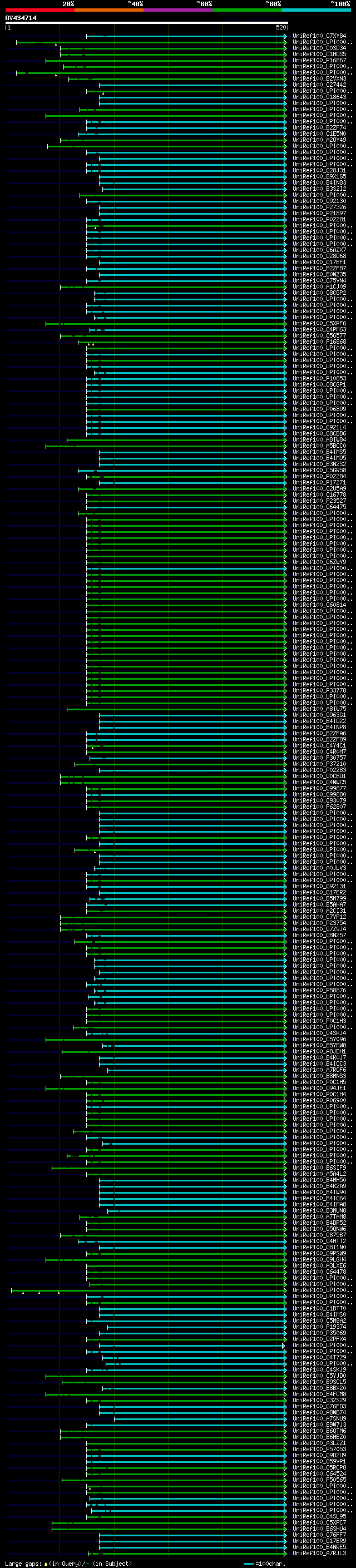Select the 20% red identity legend bar
The width and height of the screenshot is (356, 1568).
(39, 10)
